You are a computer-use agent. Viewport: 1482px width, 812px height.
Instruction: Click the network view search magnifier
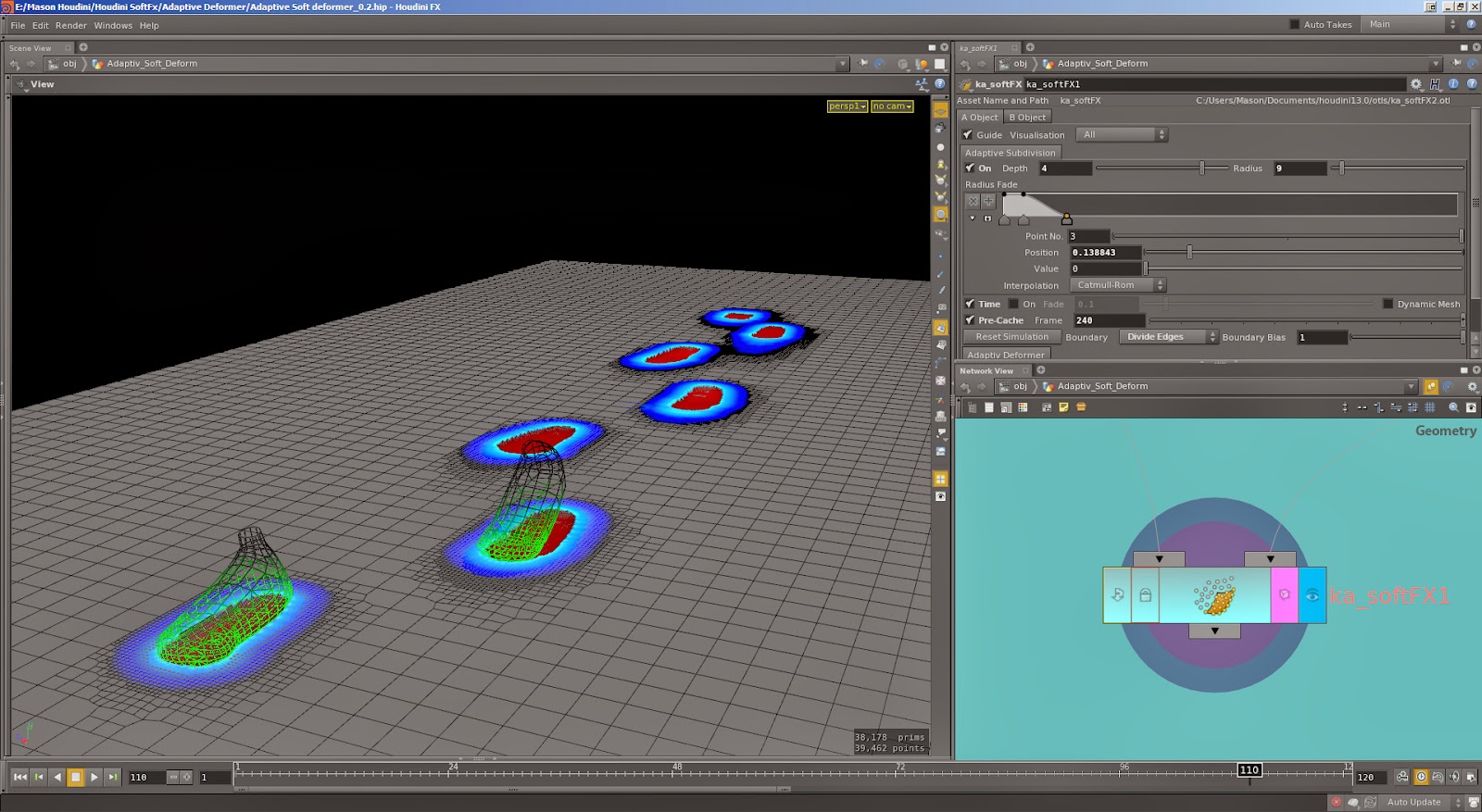pyautogui.click(x=1453, y=407)
